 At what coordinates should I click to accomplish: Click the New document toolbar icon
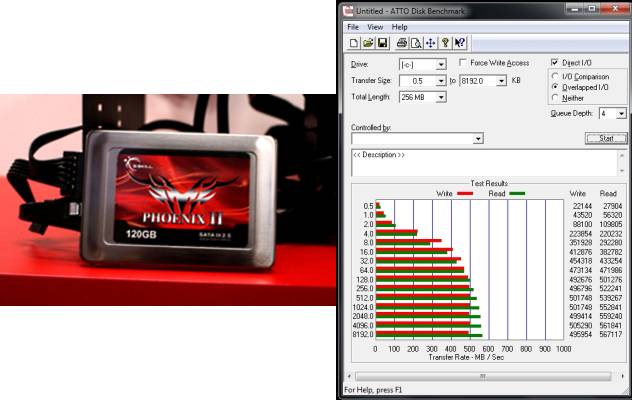click(x=353, y=43)
